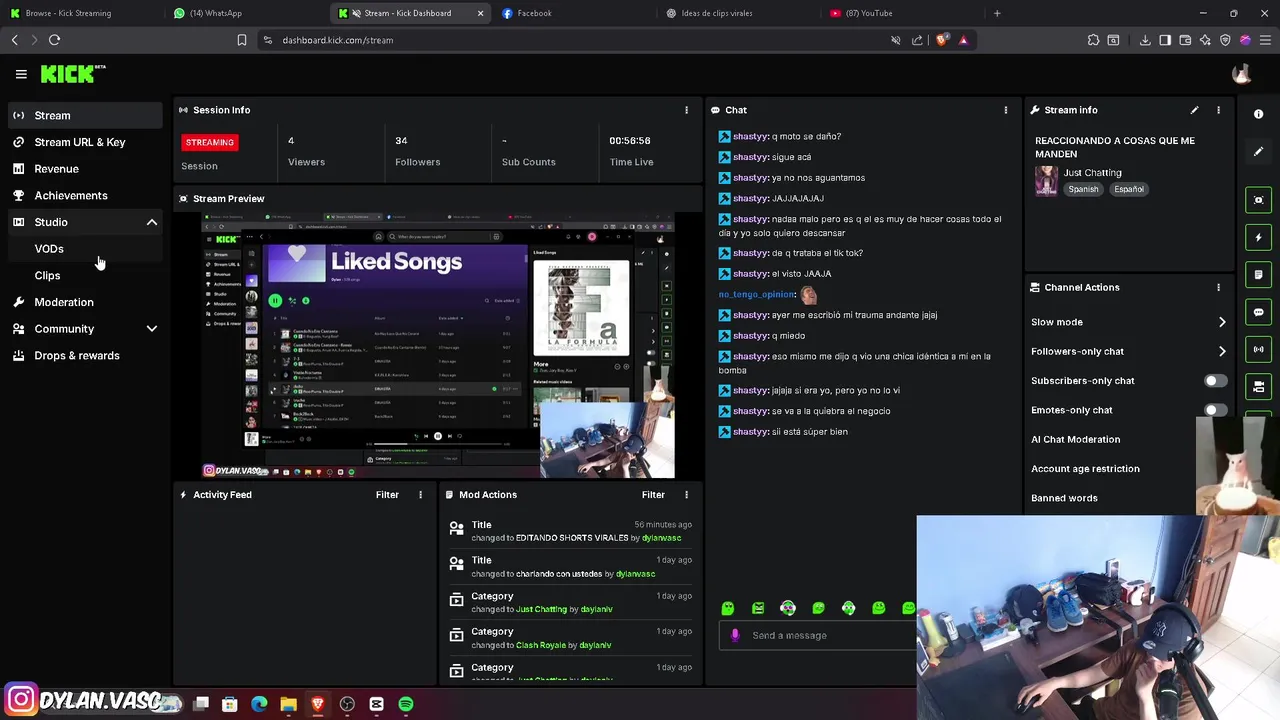1280x720 pixels.
Task: Open browser downloads icon
Action: [x=1145, y=40]
